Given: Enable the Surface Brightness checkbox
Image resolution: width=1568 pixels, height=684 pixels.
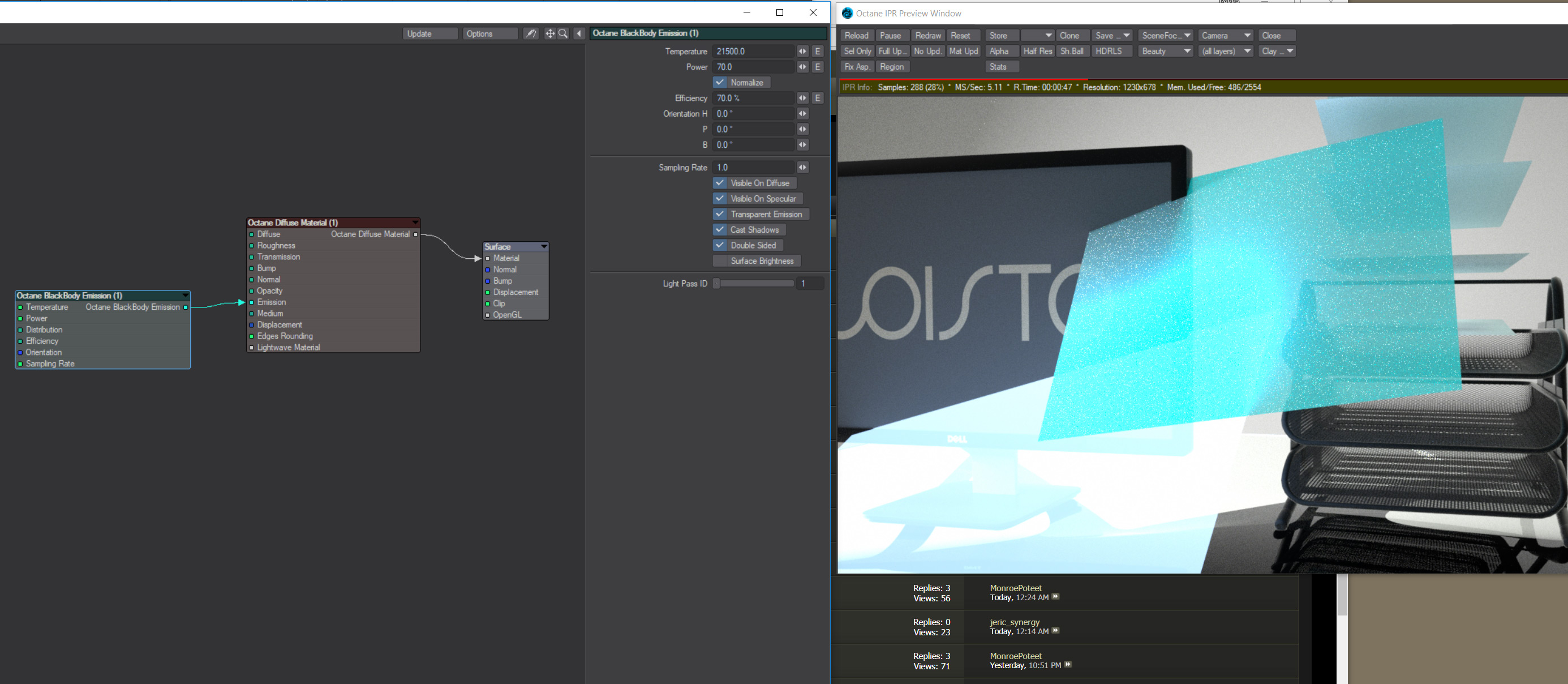Looking at the screenshot, I should click(x=720, y=260).
